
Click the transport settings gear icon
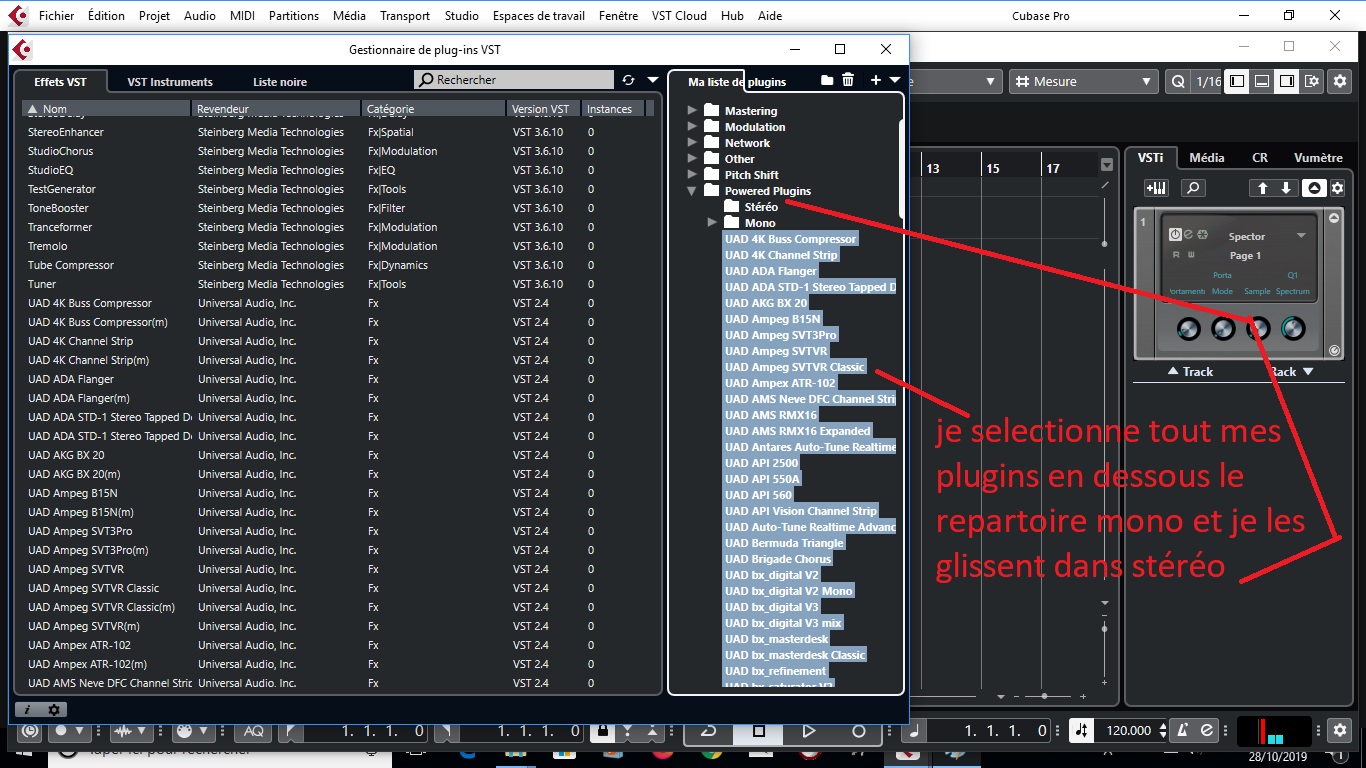point(1340,731)
